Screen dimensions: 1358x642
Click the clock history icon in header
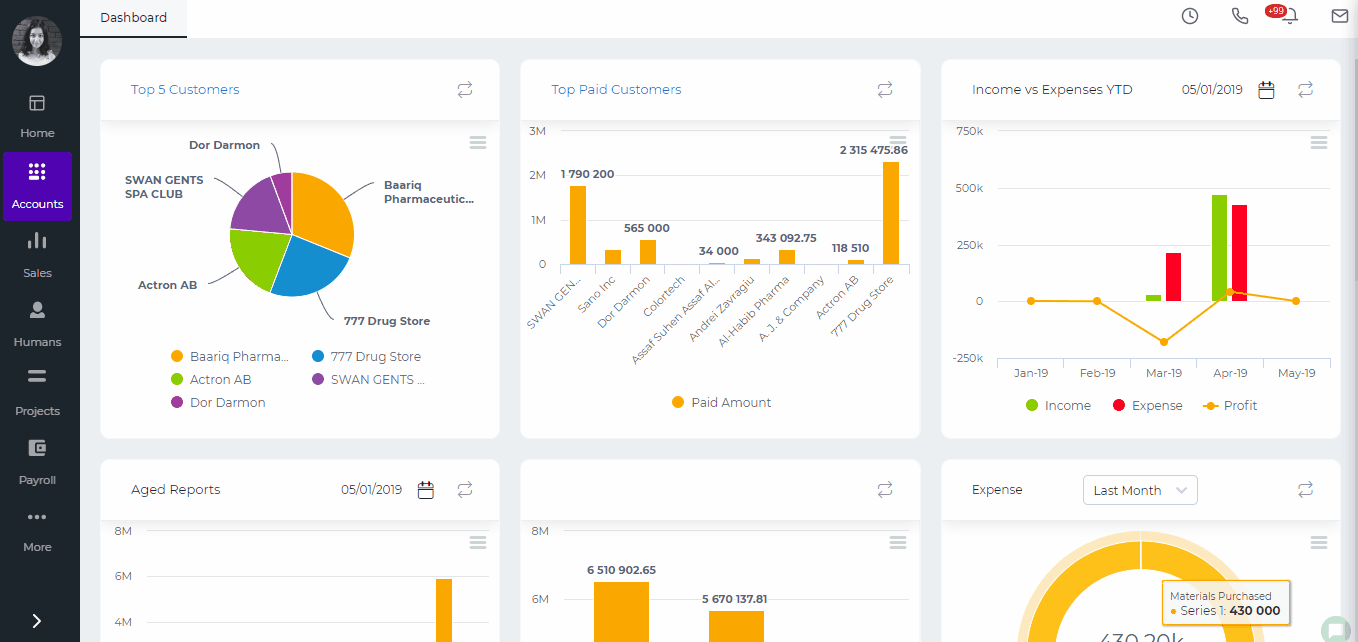pyautogui.click(x=1189, y=16)
